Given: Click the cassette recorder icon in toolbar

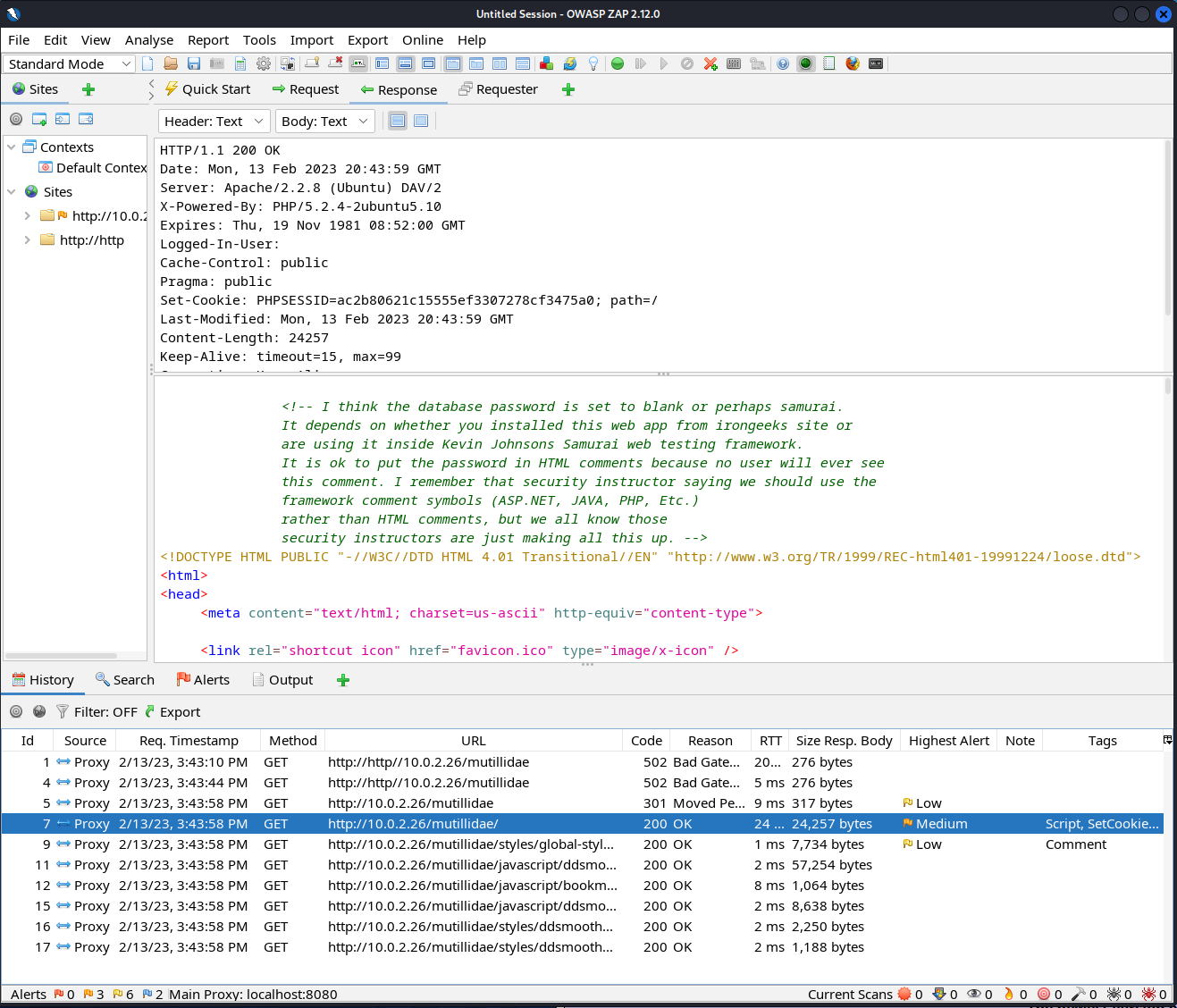Looking at the screenshot, I should (876, 63).
